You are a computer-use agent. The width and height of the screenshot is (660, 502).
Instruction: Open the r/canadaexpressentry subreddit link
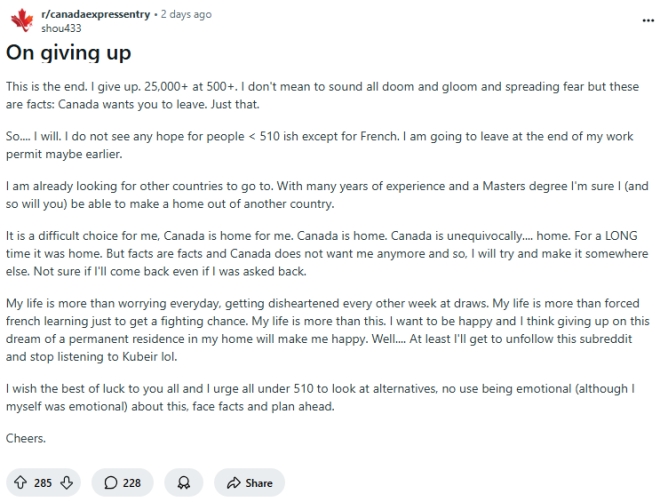click(85, 14)
